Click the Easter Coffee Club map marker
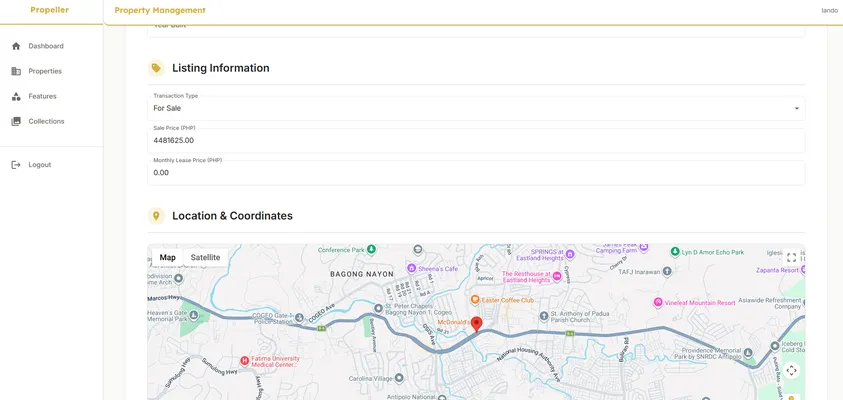 (475, 299)
